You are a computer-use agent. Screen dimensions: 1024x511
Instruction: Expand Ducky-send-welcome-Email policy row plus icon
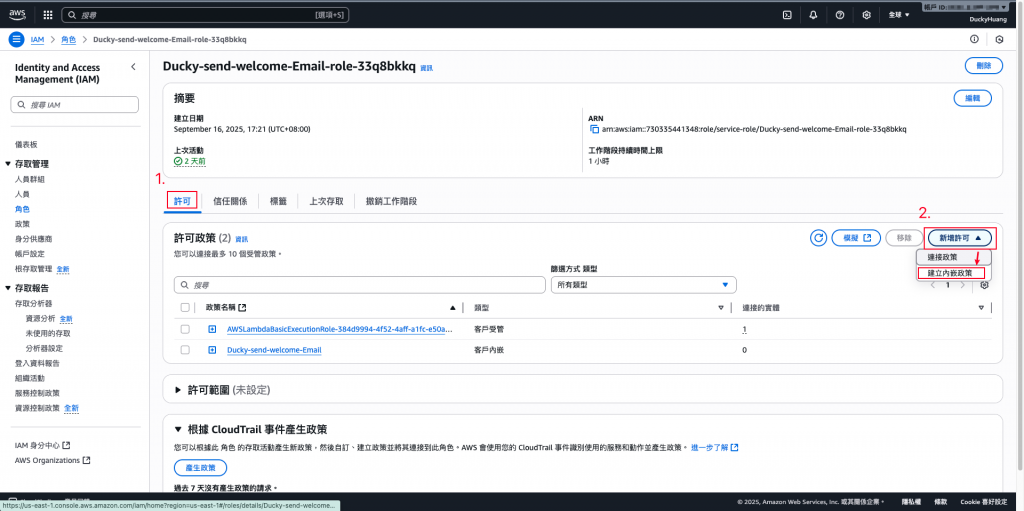click(x=212, y=350)
